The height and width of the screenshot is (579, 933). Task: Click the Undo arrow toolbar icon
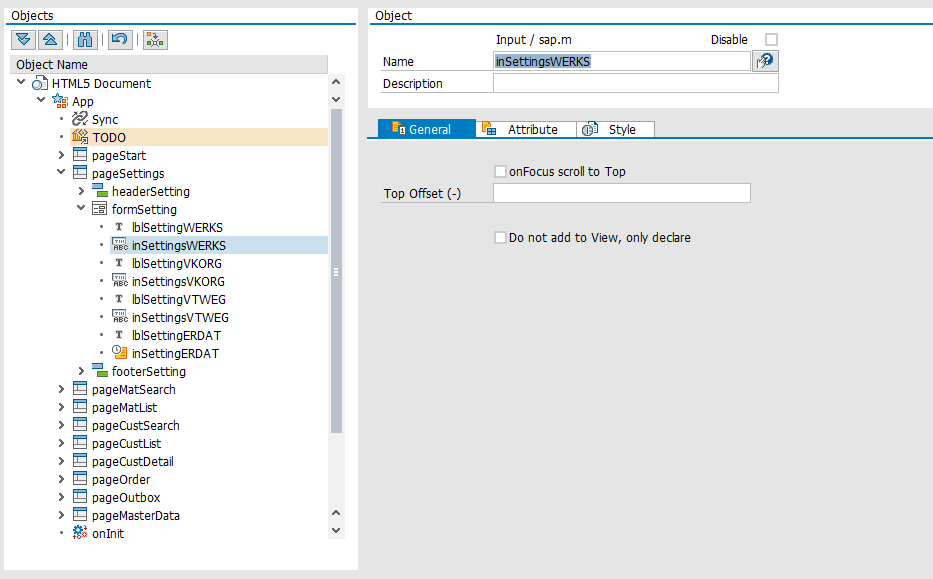click(x=120, y=39)
